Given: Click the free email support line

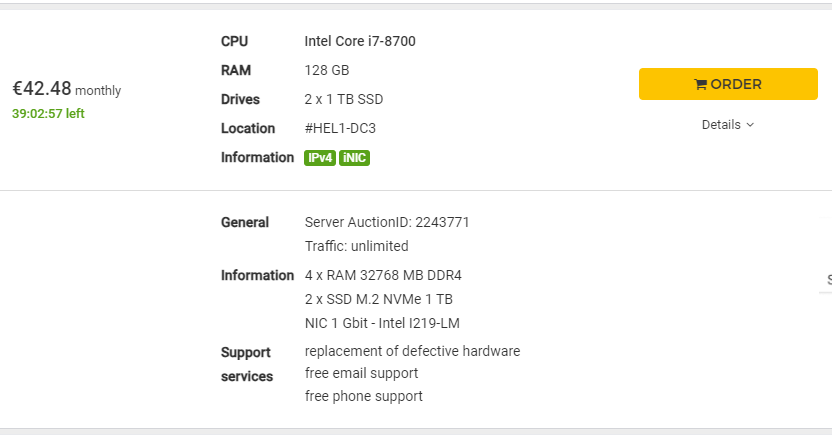Looking at the screenshot, I should 361,373.
